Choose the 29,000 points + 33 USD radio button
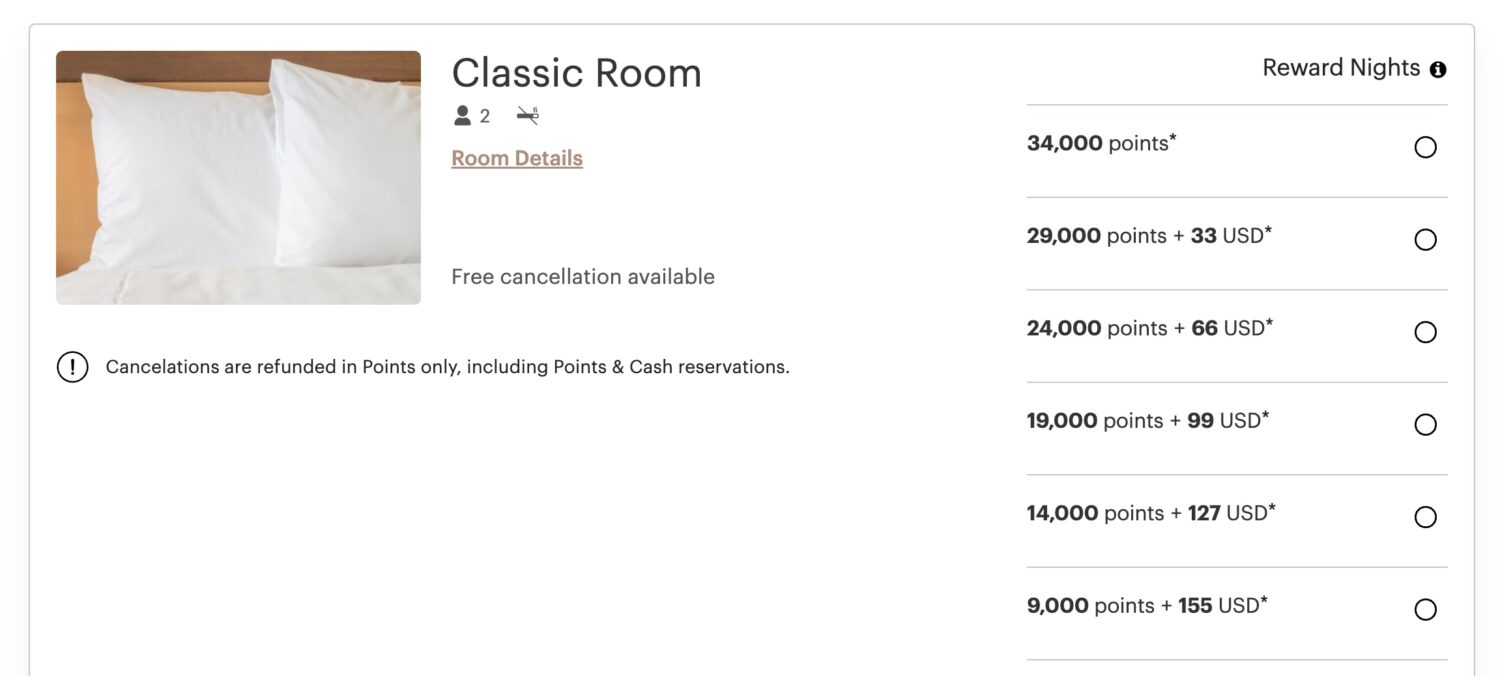 [x=1425, y=240]
